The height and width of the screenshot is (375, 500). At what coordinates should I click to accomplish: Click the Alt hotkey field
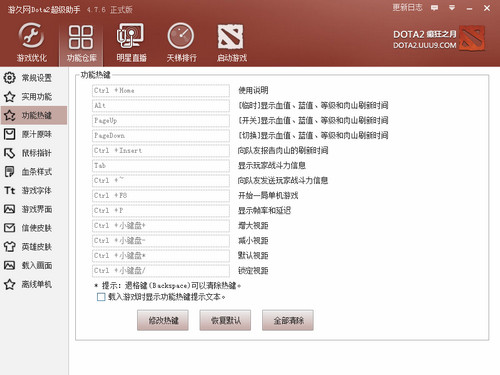(161, 106)
